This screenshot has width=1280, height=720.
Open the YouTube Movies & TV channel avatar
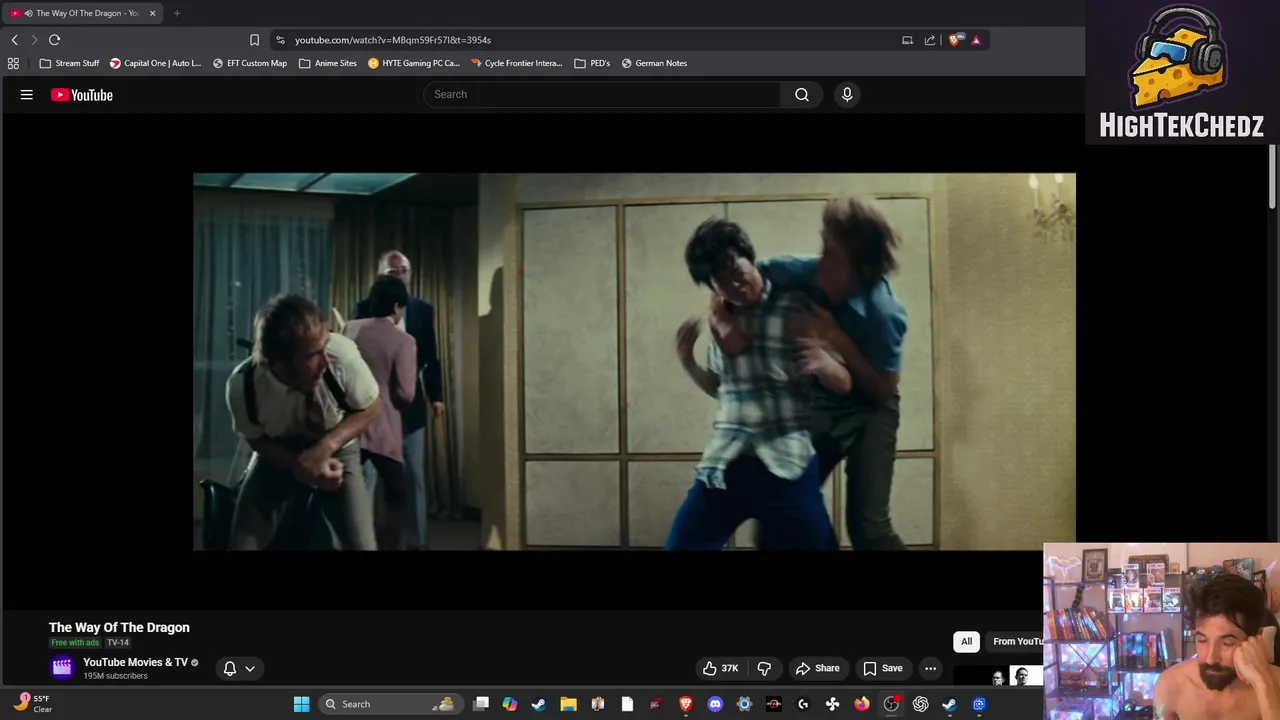click(62, 668)
